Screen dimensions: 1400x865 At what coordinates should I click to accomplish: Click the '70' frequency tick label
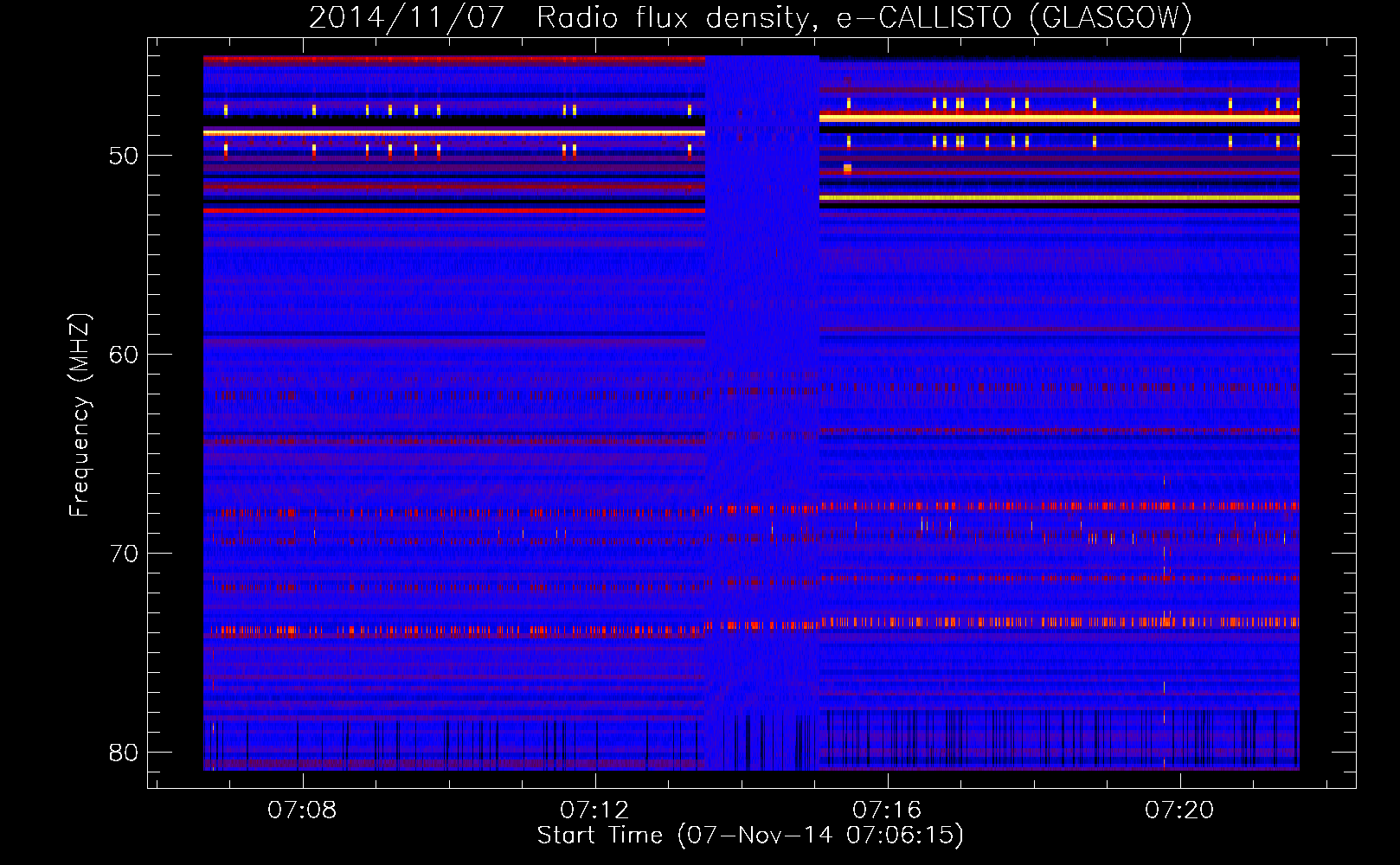click(x=124, y=554)
